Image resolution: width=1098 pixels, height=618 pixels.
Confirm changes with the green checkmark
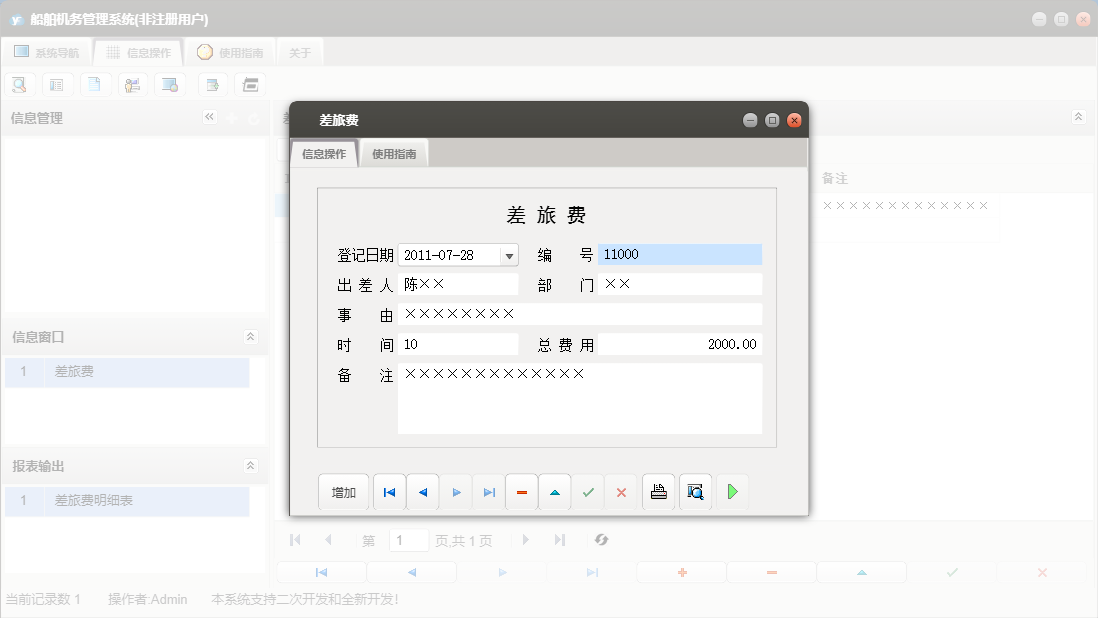coord(588,491)
